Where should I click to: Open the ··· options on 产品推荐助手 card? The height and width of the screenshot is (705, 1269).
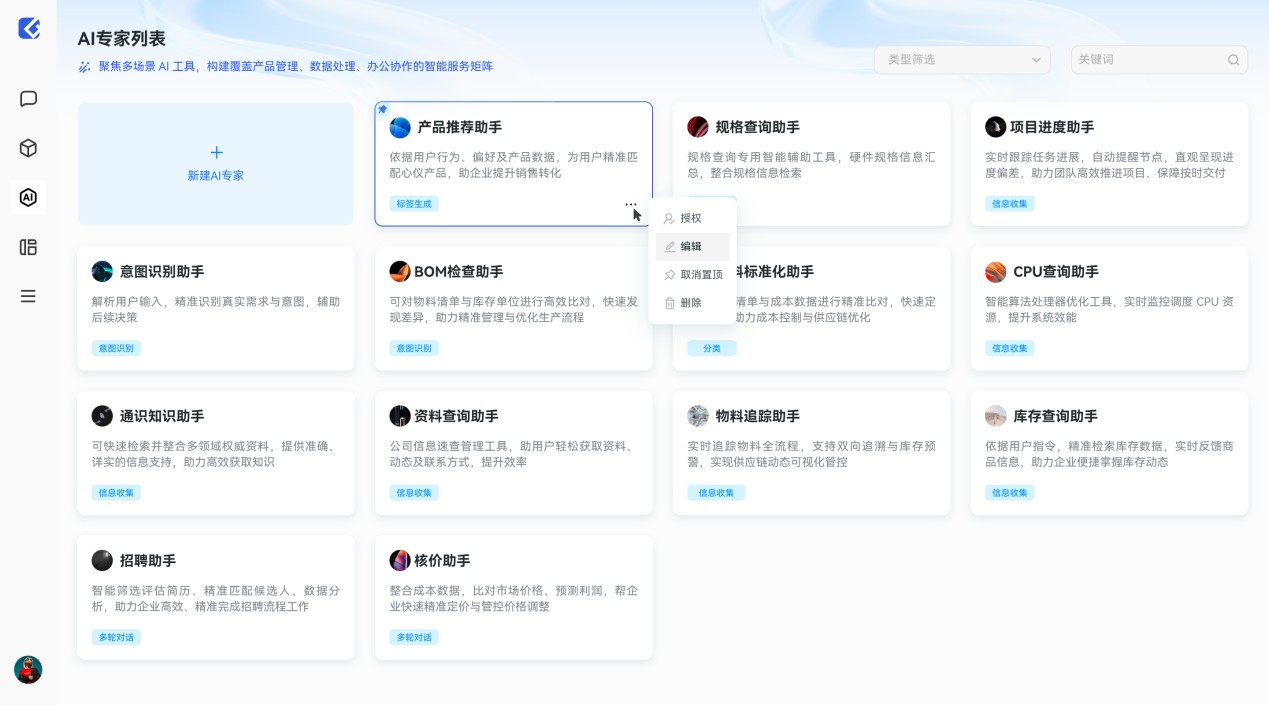631,205
